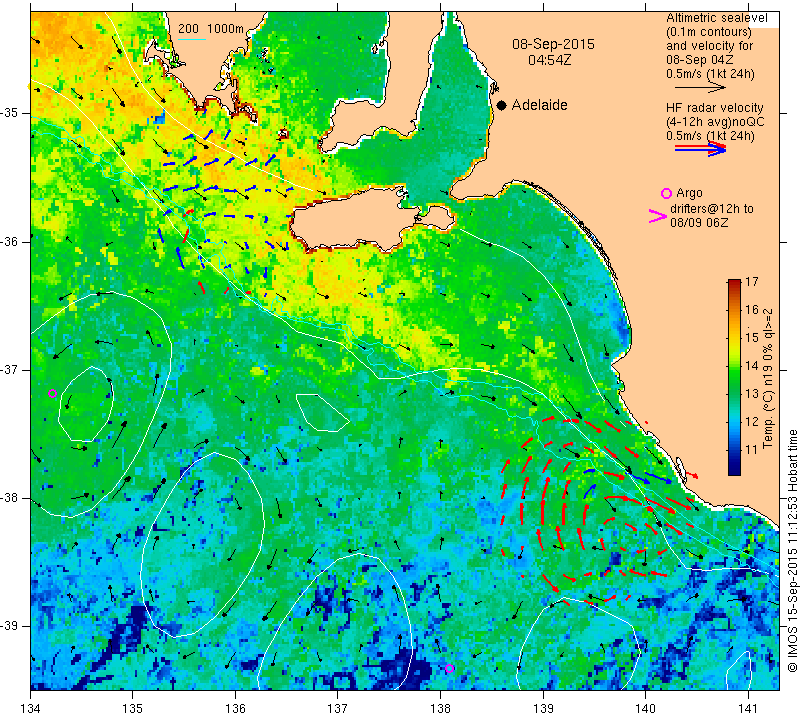Click the '14' value on the color bar
This screenshot has height=720, width=800.
tap(752, 366)
